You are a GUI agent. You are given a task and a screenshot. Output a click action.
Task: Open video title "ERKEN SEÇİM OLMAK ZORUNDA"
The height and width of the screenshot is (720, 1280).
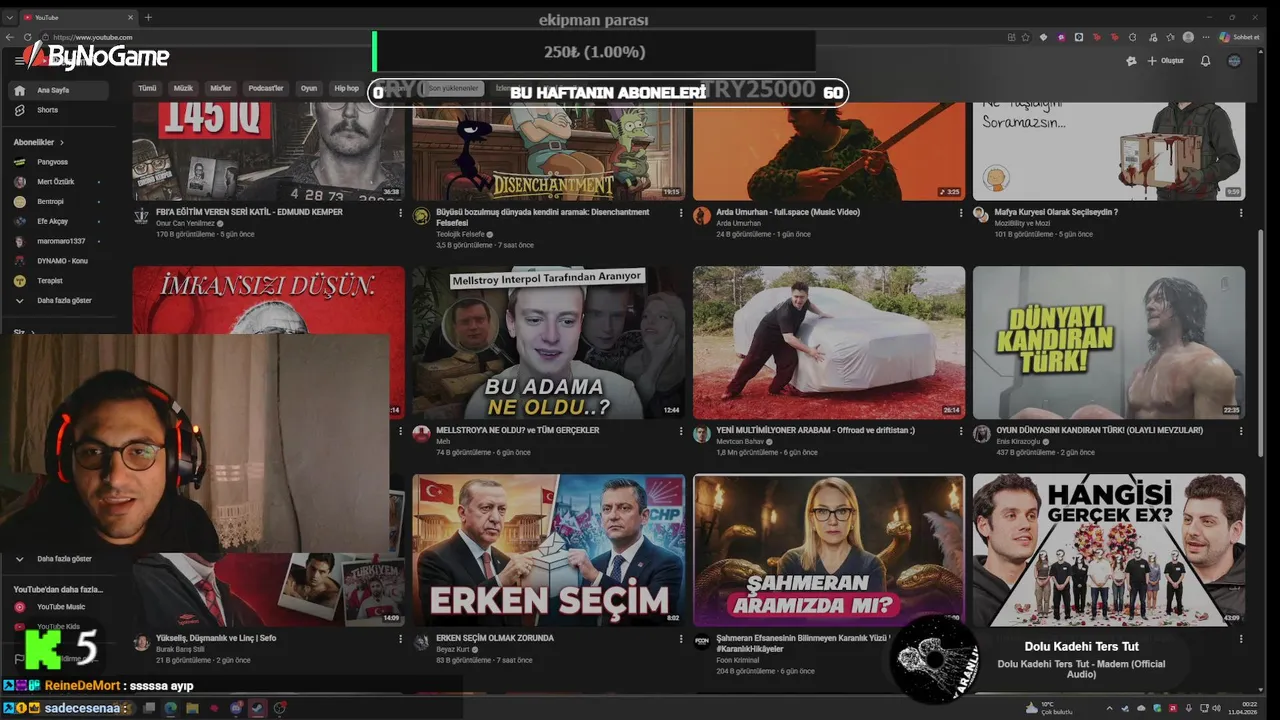point(495,638)
